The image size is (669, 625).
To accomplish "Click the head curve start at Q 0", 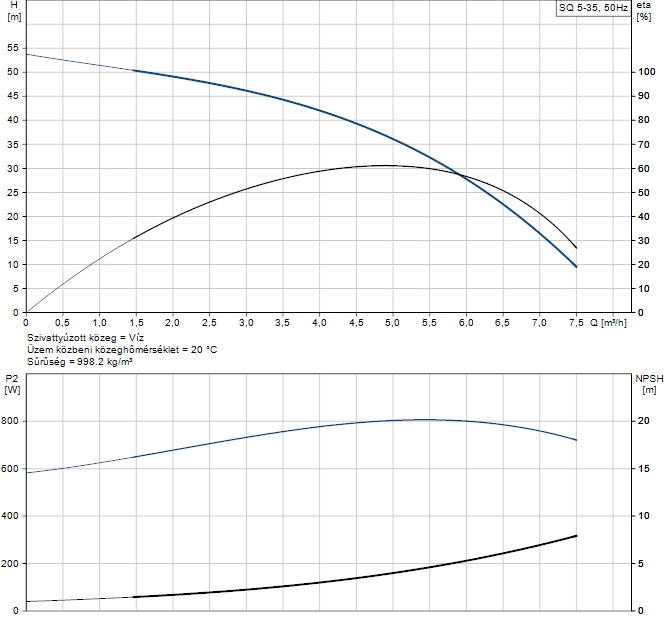I will coord(27,54).
